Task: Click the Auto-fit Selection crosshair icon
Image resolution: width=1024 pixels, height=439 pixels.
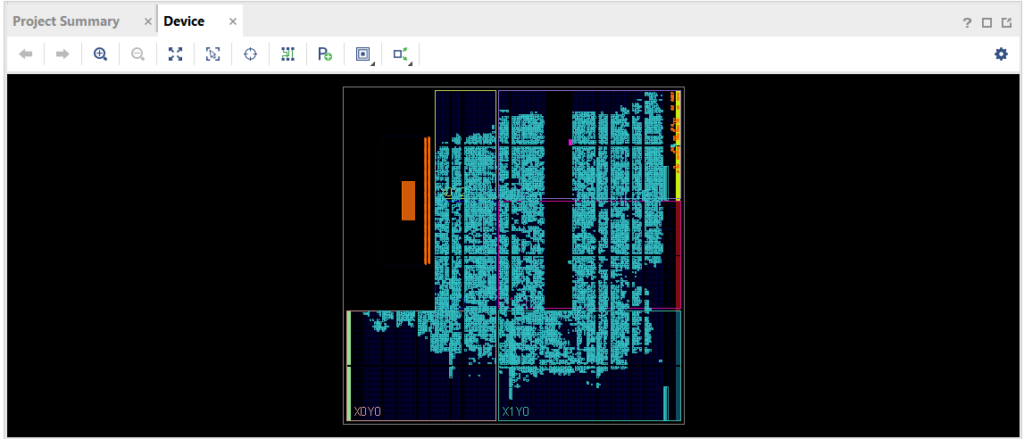Action: (x=250, y=55)
